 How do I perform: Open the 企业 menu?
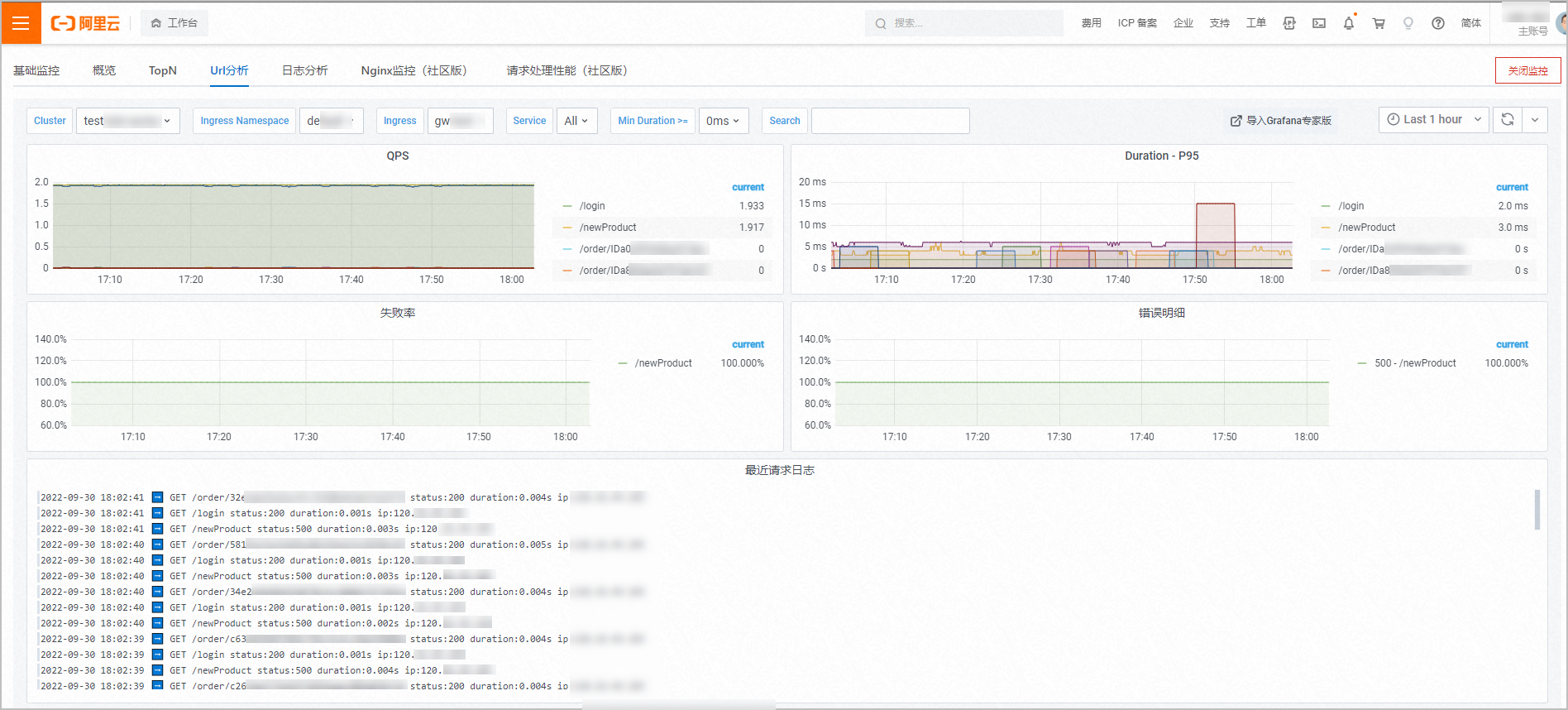point(1183,23)
